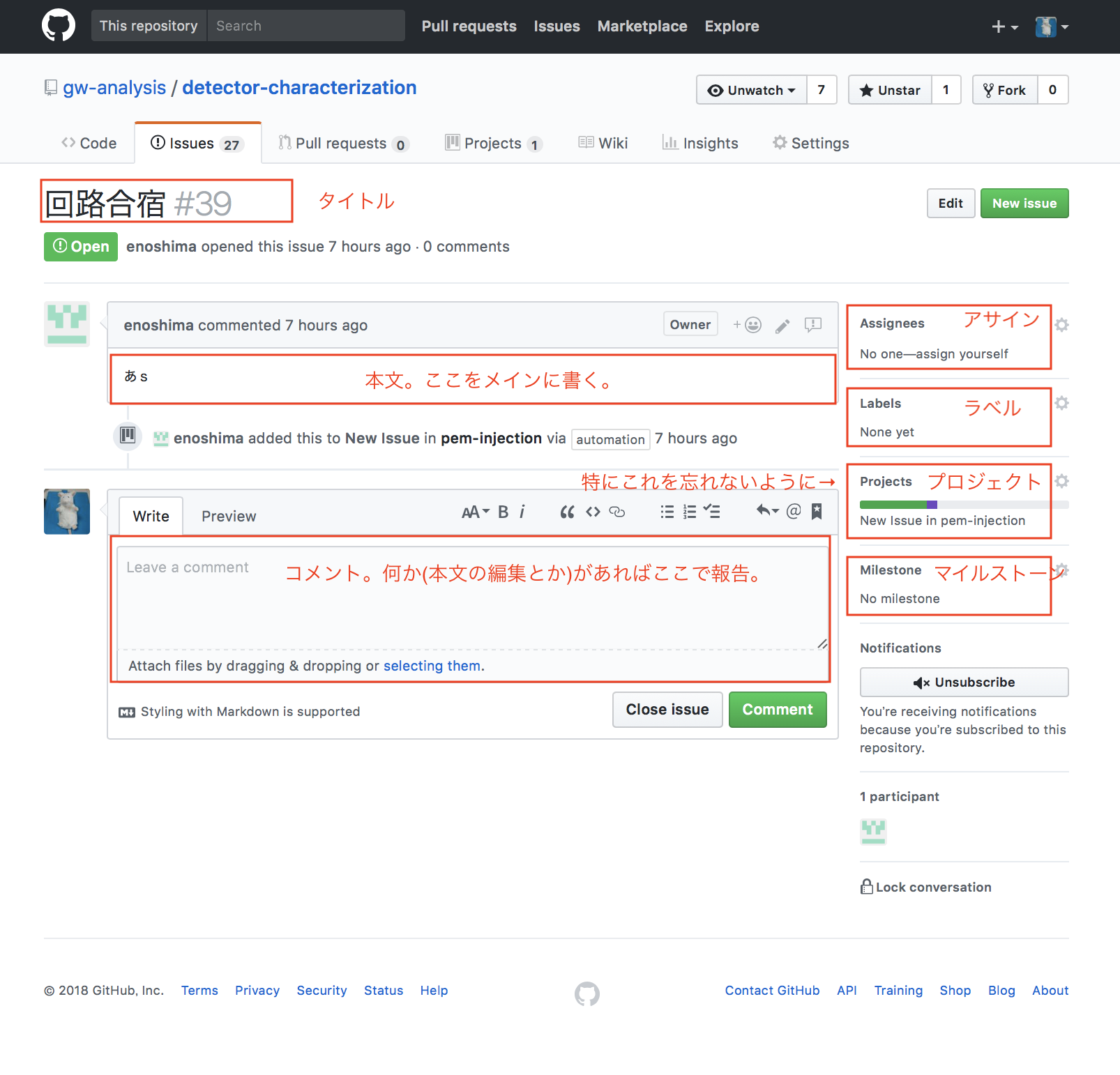The image size is (1120, 1075).
Task: Open the Unwatch dropdown menu
Action: click(752, 90)
